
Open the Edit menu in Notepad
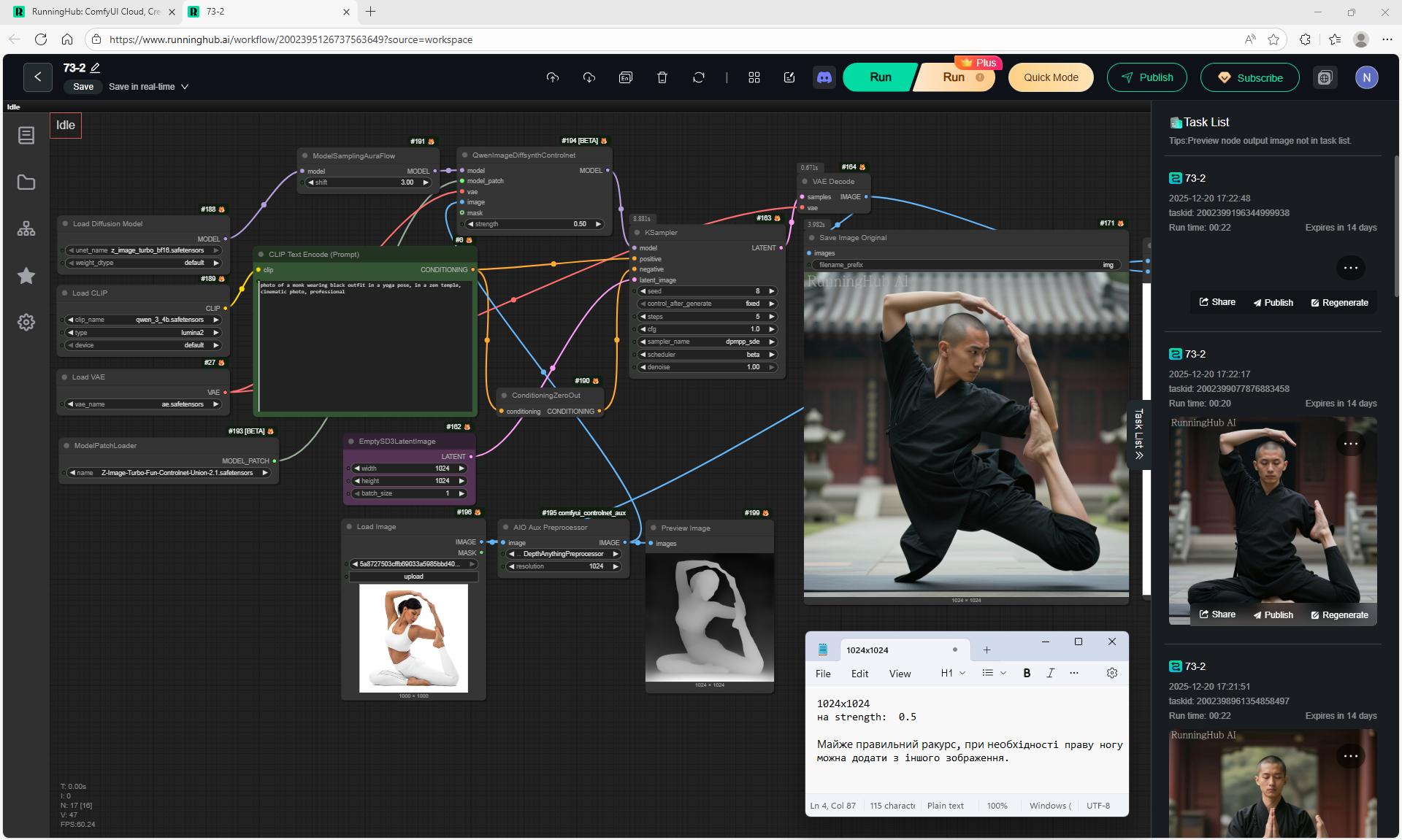[x=859, y=674]
